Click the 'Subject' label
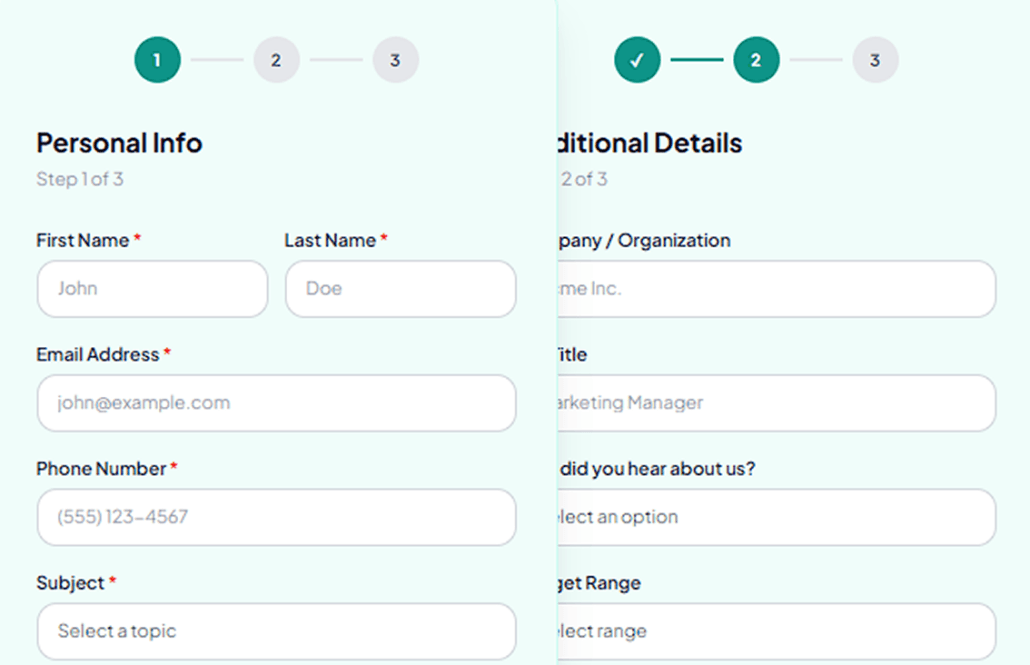Viewport: 1030px width, 665px height. [x=70, y=583]
